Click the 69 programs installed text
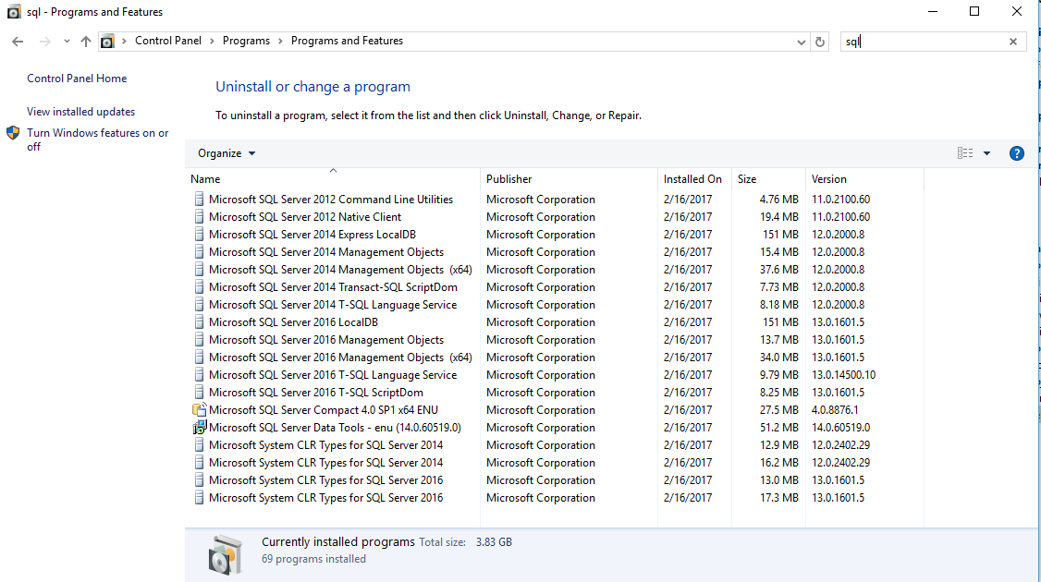 click(313, 559)
